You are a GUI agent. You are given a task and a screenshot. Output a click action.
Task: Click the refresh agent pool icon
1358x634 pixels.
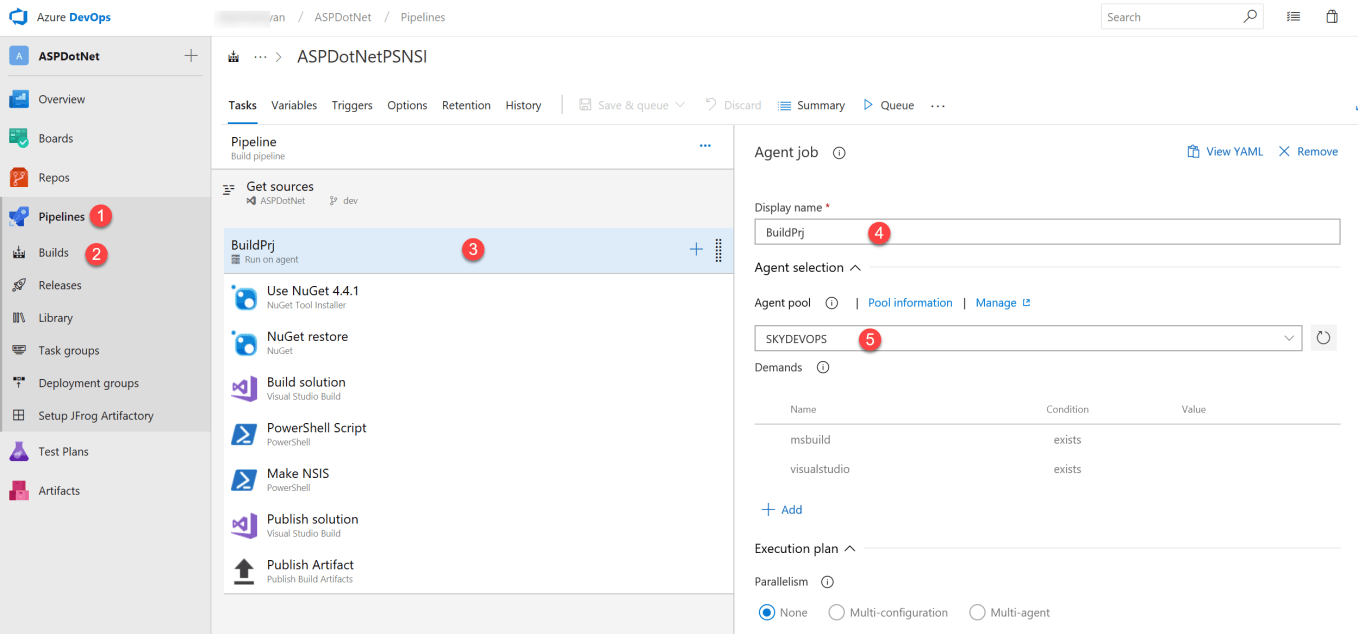(x=1323, y=338)
